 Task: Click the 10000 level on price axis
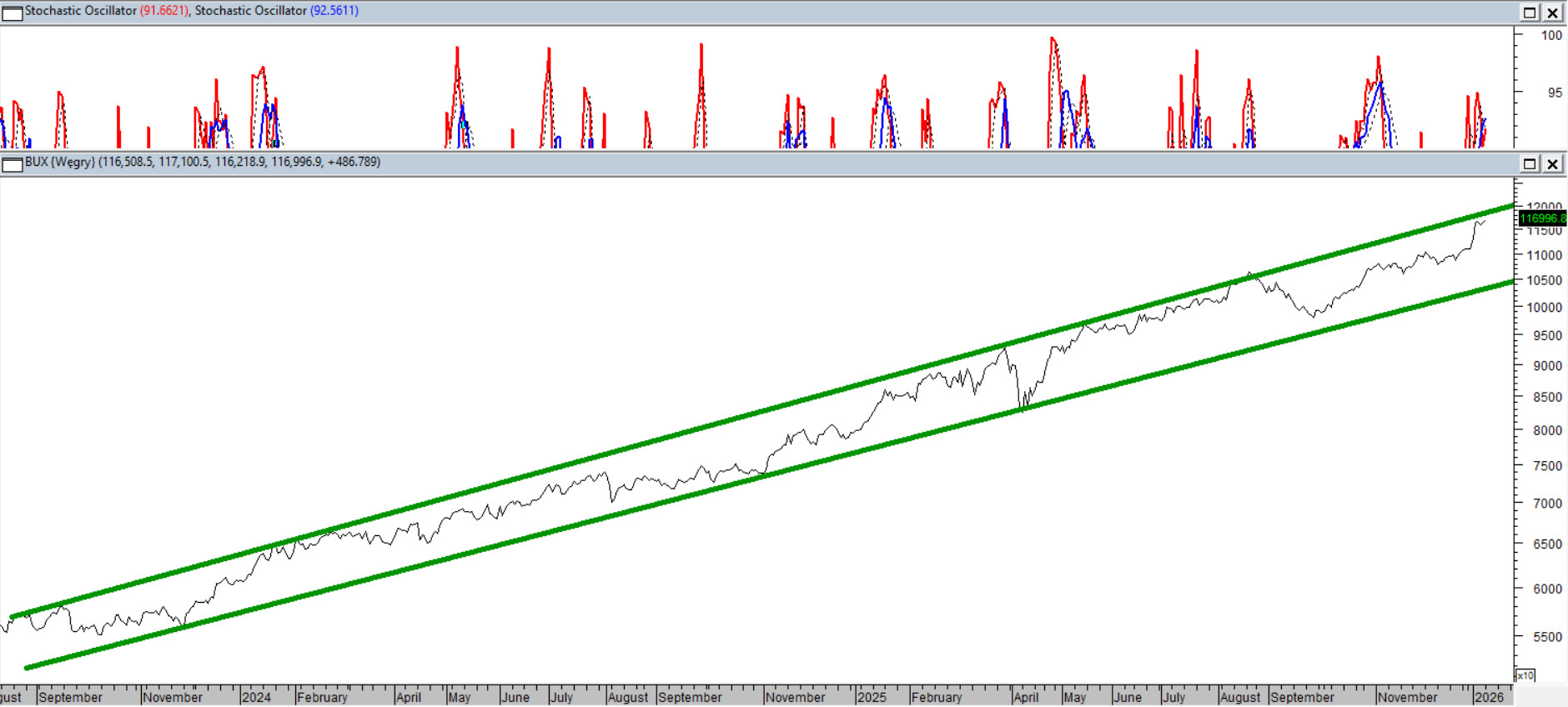(1544, 308)
